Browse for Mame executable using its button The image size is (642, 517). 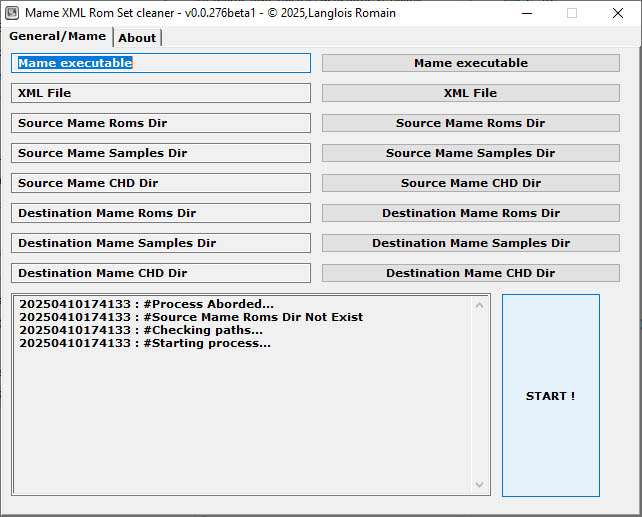471,63
